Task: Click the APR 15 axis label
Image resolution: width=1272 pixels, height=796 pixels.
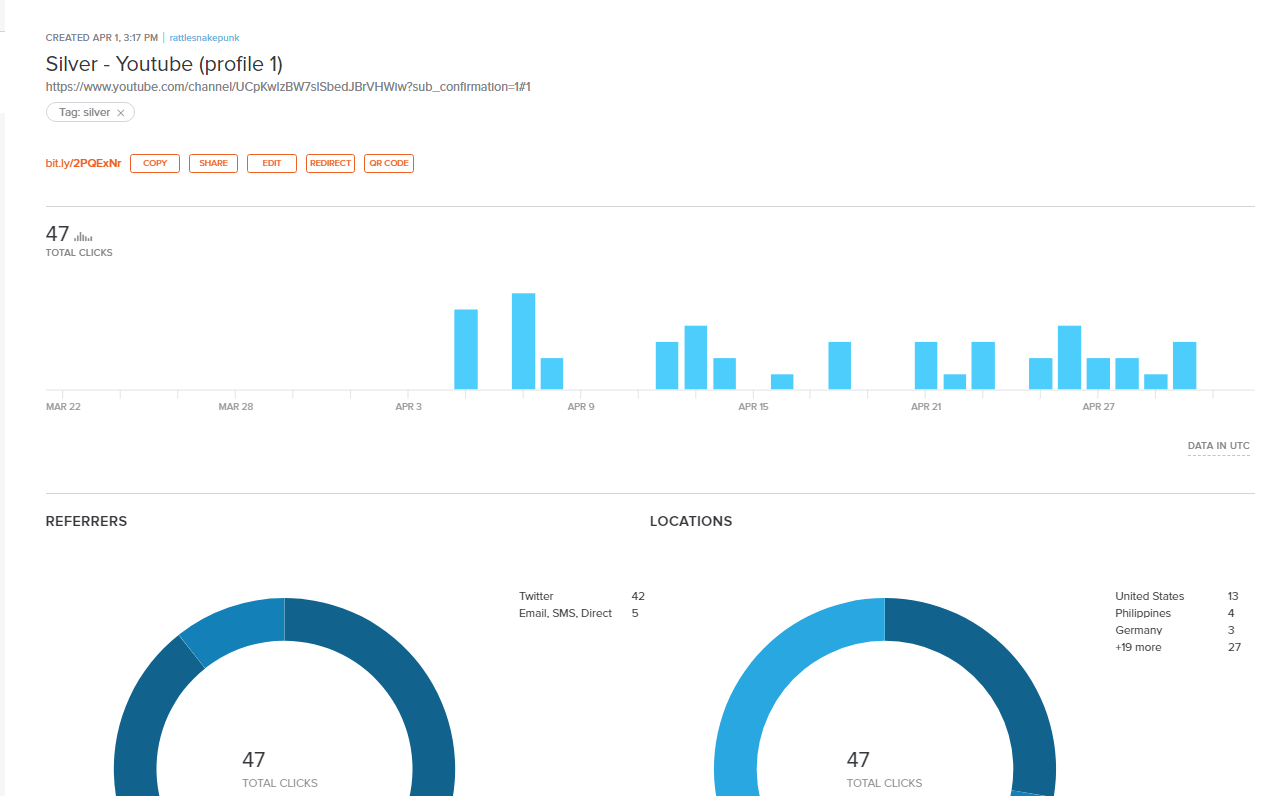Action: 753,407
